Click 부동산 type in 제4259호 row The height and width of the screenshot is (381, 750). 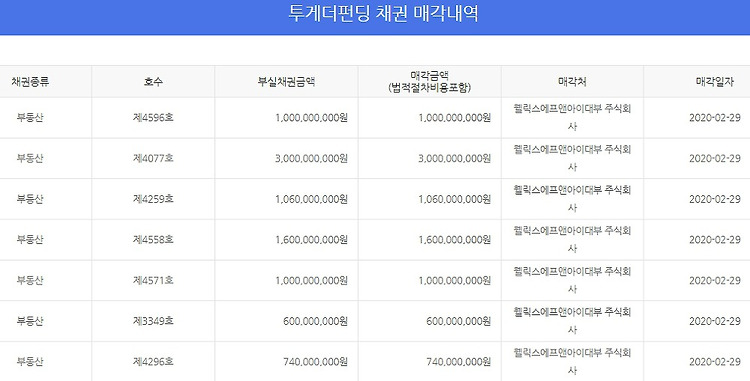point(30,199)
